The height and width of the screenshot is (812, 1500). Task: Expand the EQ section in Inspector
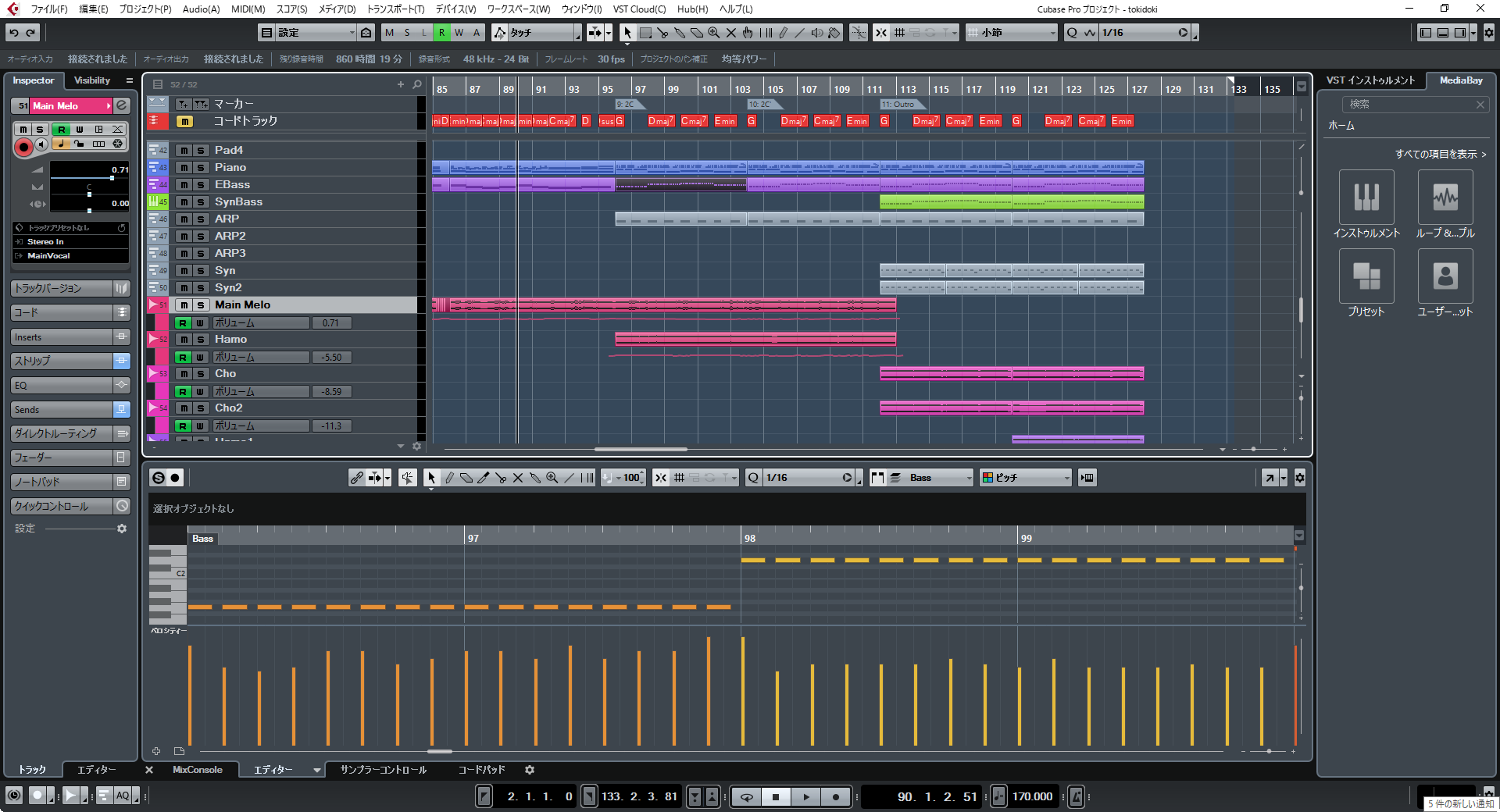coord(62,385)
